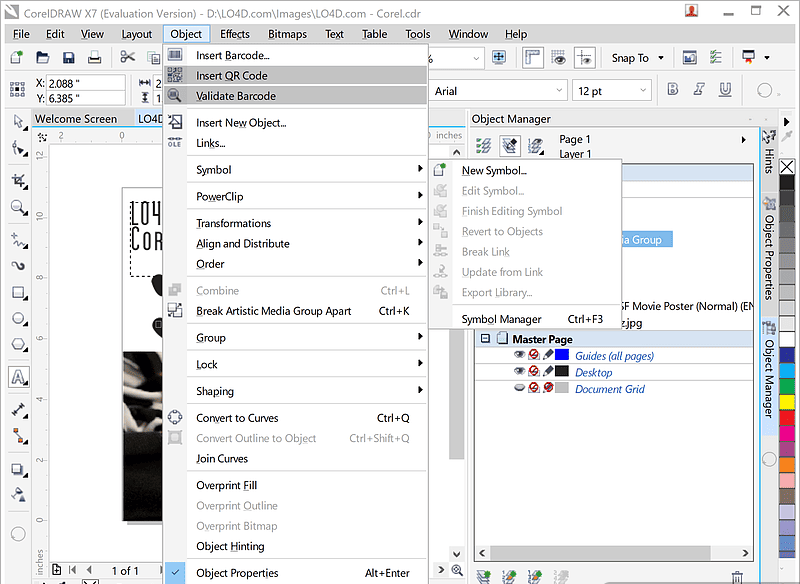The image size is (800, 584).
Task: Toggle show rulers button
Action: [533, 58]
